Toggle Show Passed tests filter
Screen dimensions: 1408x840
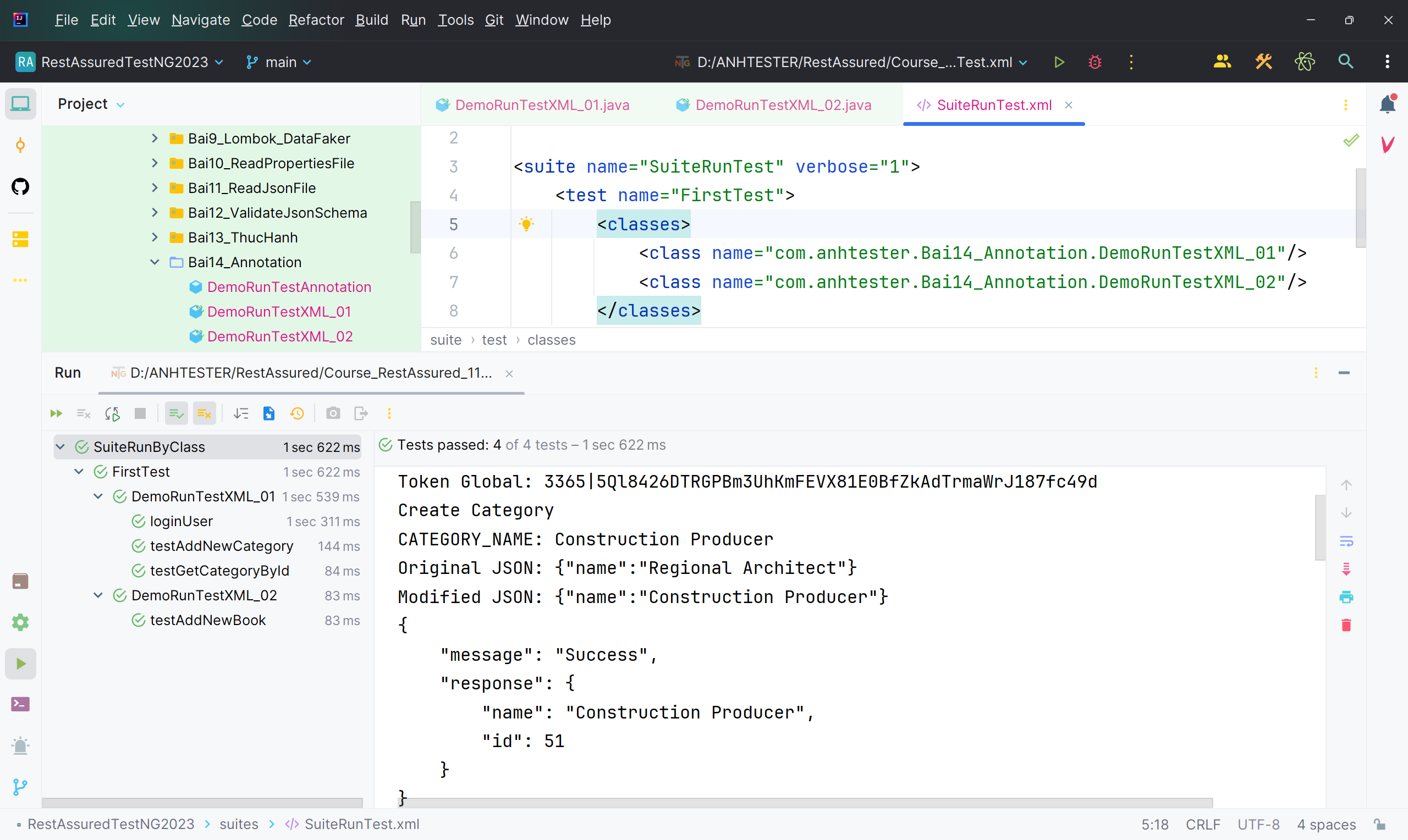pos(176,414)
